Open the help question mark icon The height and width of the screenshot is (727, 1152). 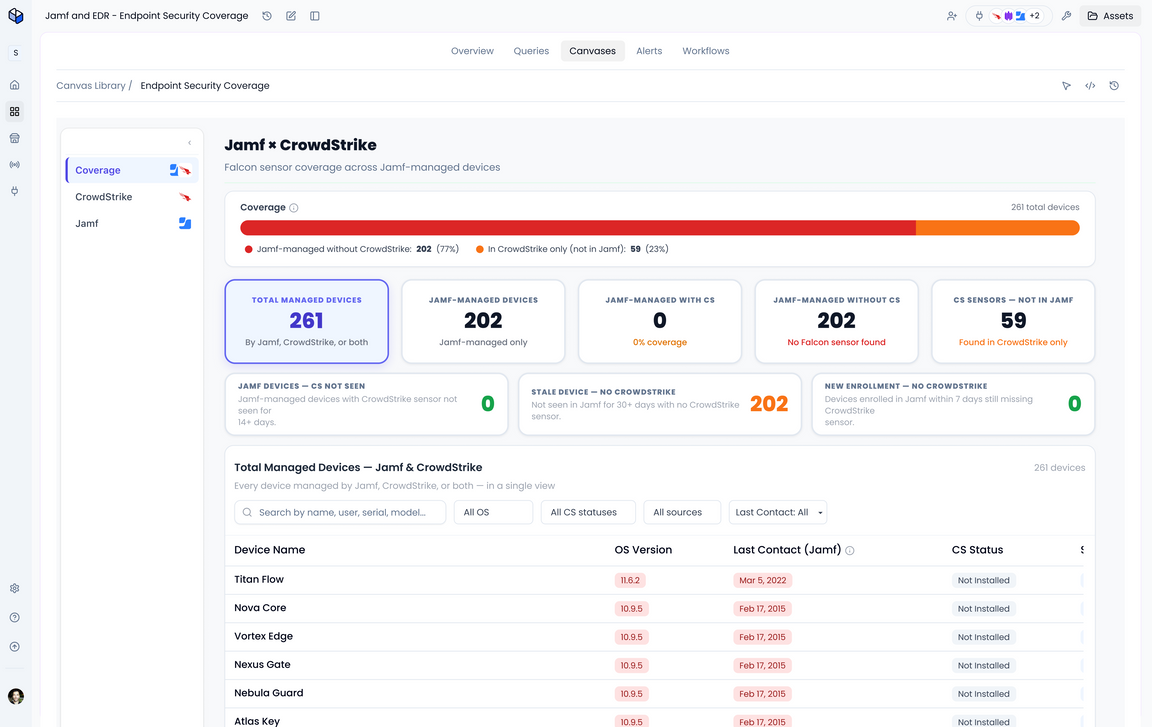(15, 618)
